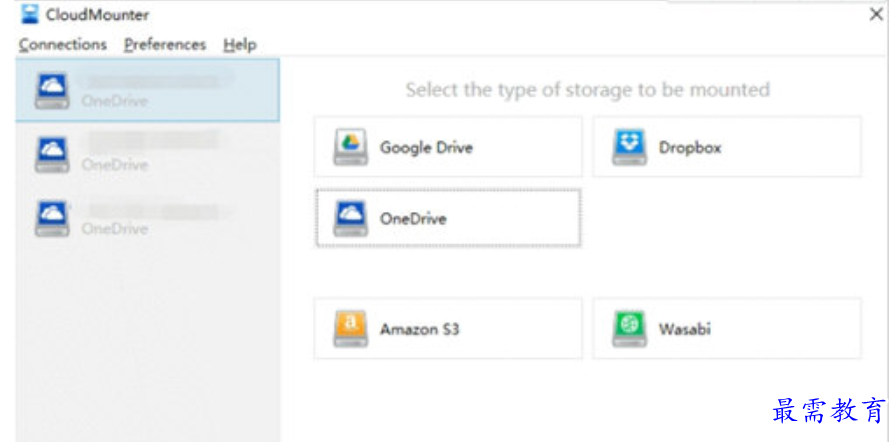This screenshot has width=894, height=442.
Task: Select the OneDrive storage label
Action: click(413, 218)
